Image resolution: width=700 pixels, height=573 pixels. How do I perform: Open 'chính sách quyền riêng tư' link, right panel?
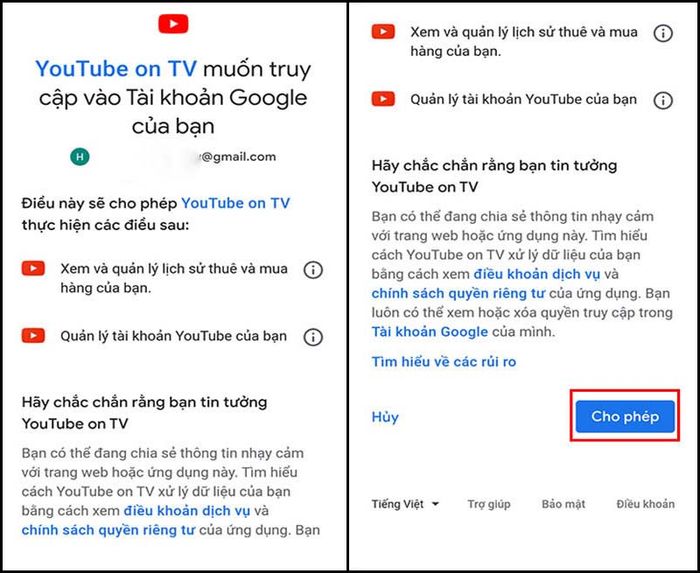pyautogui.click(x=458, y=293)
